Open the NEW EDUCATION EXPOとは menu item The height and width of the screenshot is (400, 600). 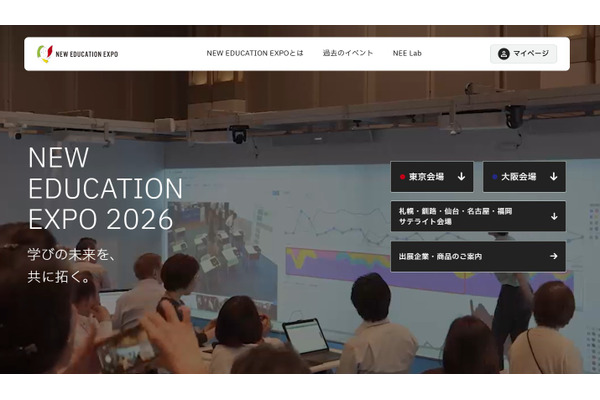(x=255, y=53)
